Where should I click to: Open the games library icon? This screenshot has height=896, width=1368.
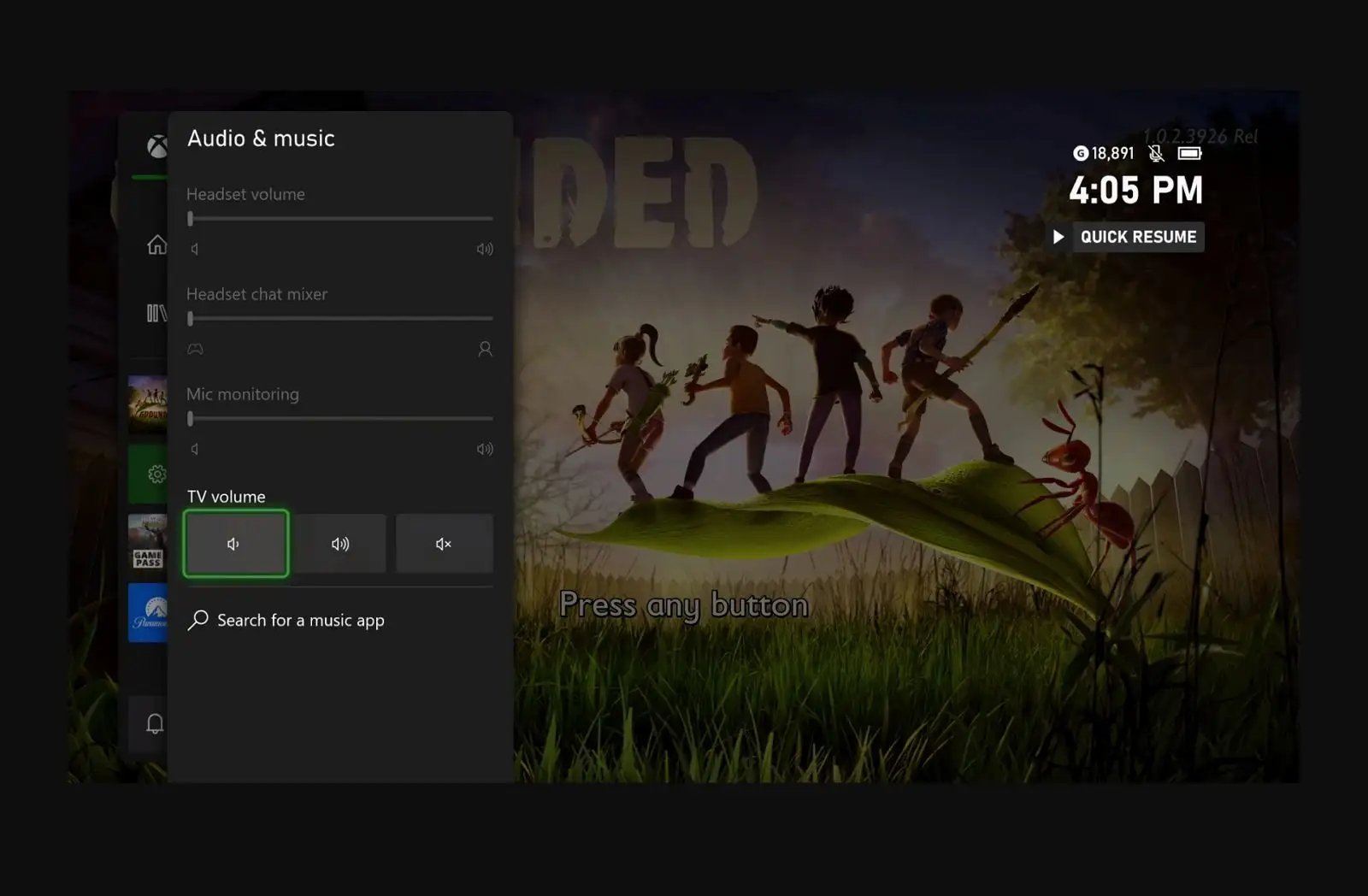point(156,313)
